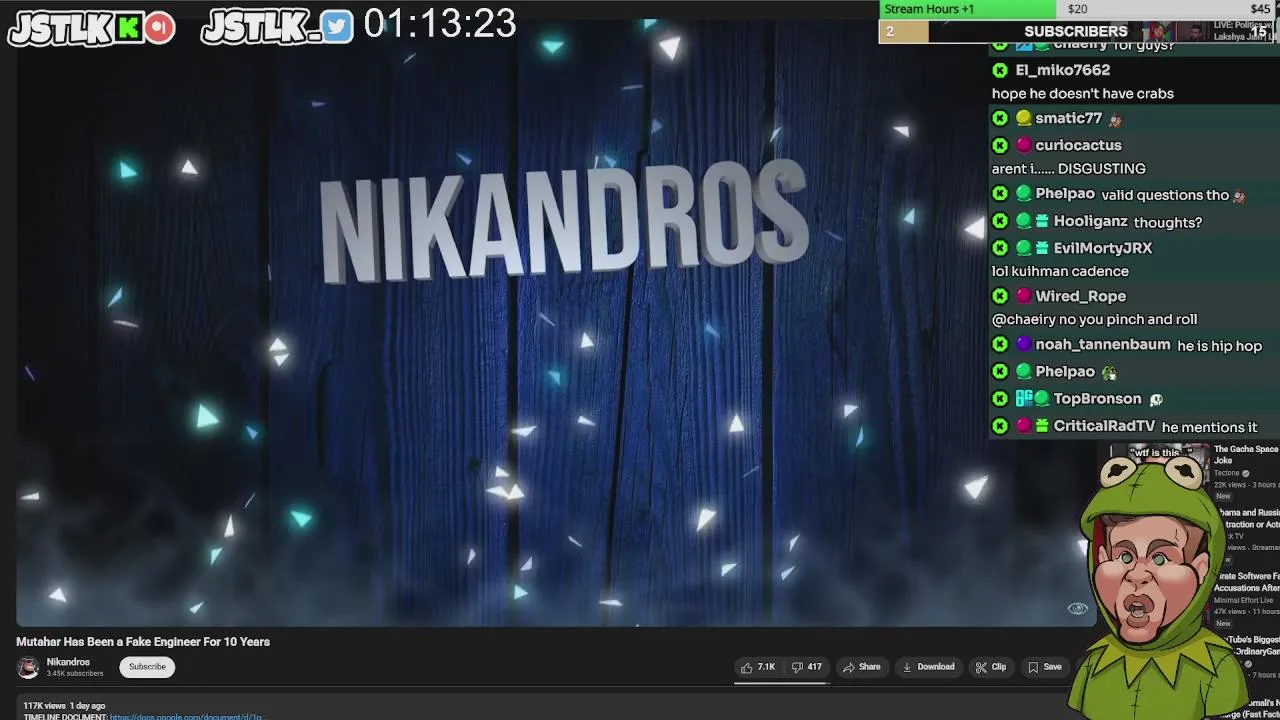The image size is (1280, 720).
Task: Click message 'lol kuihman cadence'
Action: tap(1060, 271)
